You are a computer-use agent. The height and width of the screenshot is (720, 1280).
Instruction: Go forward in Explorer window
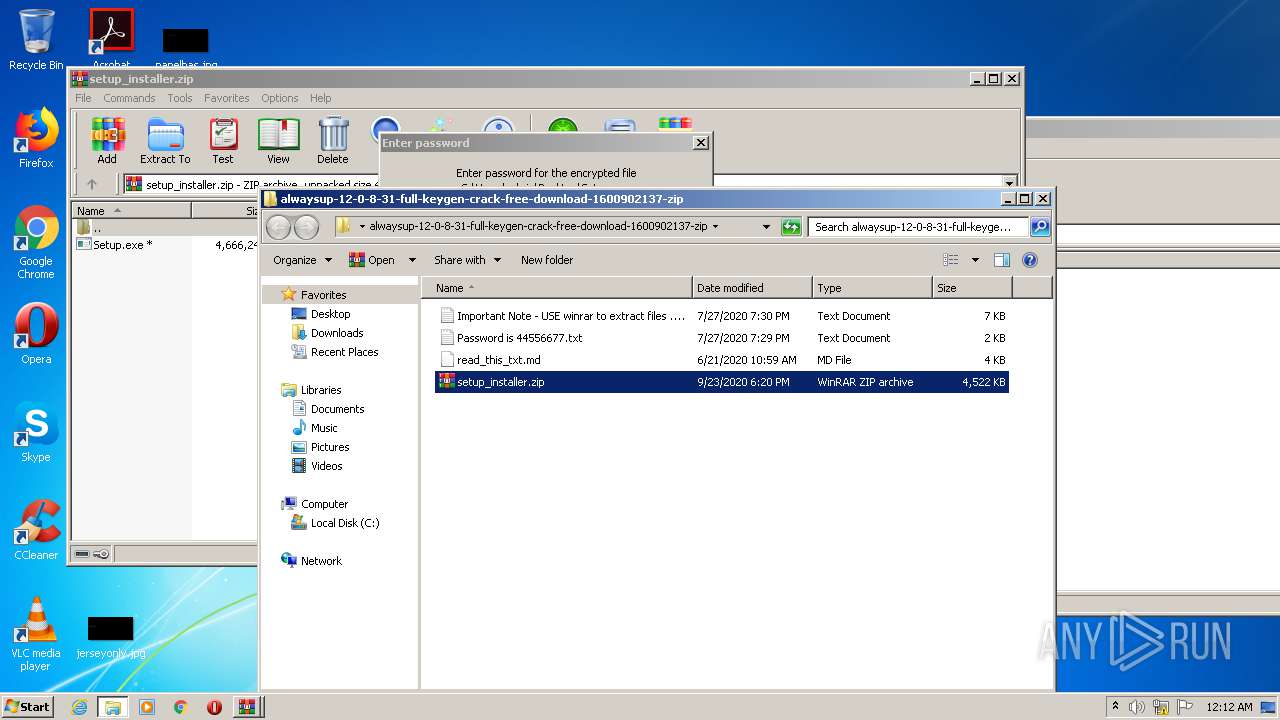306,227
